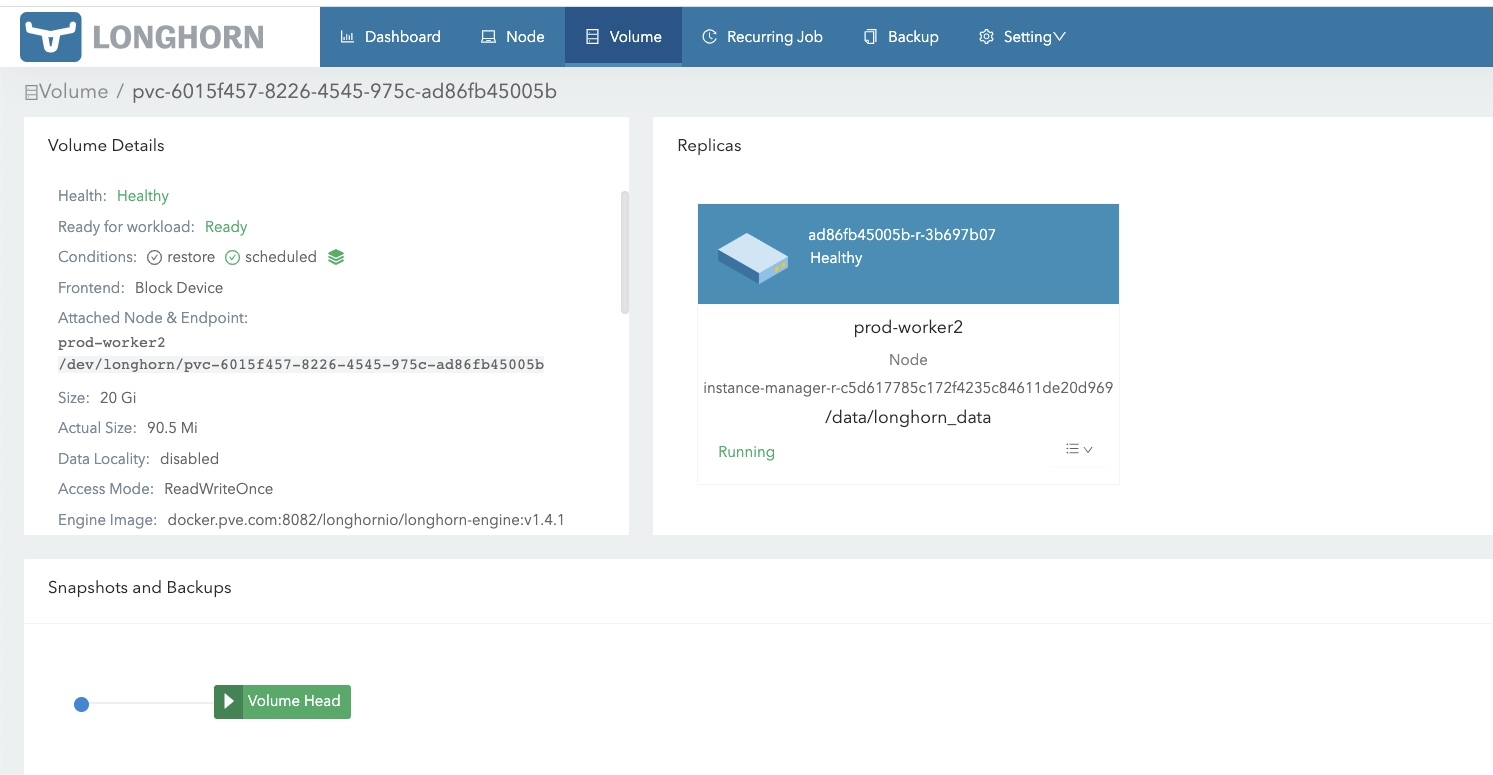Click the disk icon on the replica card
Screen dimensions: 1493x775
click(x=751, y=255)
